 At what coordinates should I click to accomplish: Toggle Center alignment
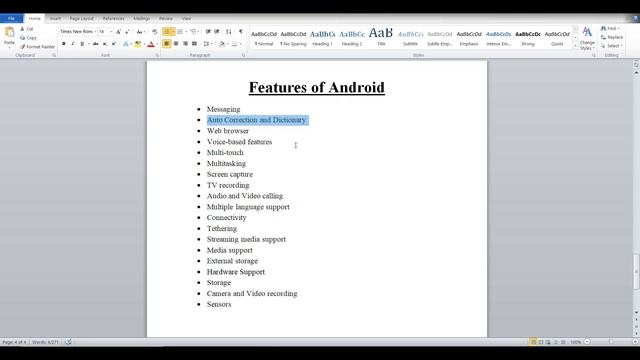(176, 44)
